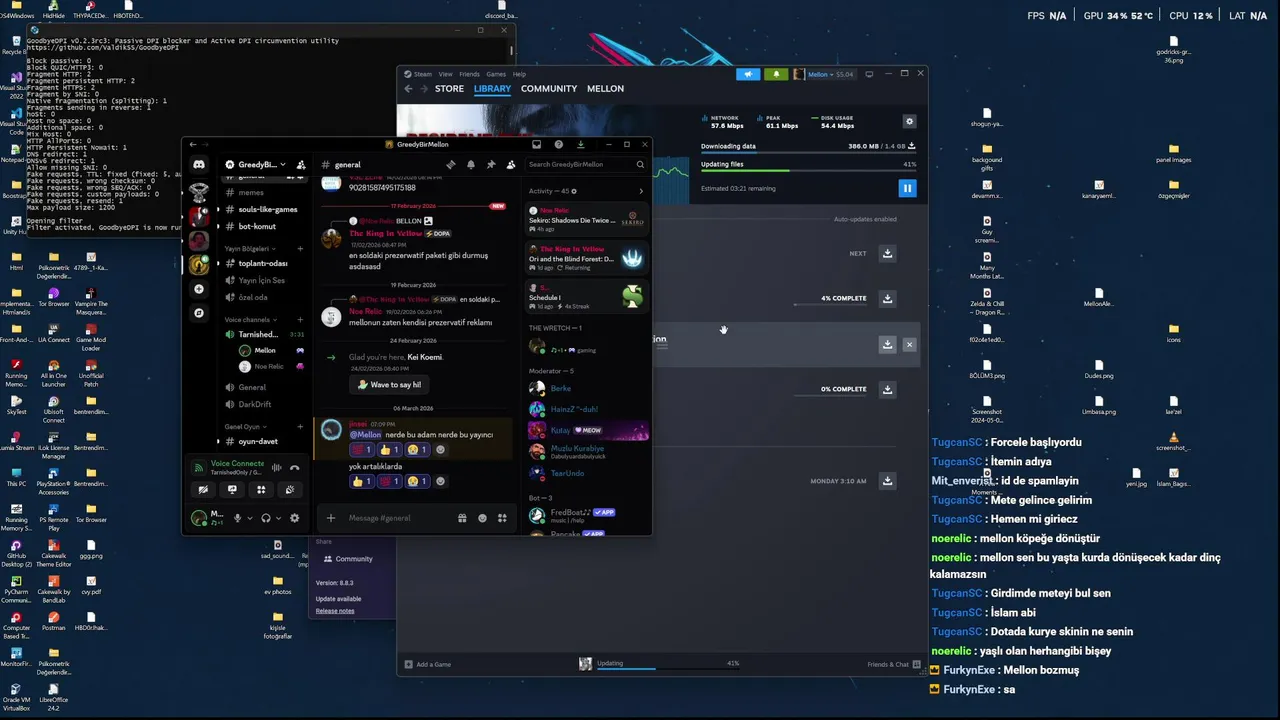Screen dimensions: 1280x720
Task: Toggle noise suppression next to Voice Connected
Action: (277, 467)
